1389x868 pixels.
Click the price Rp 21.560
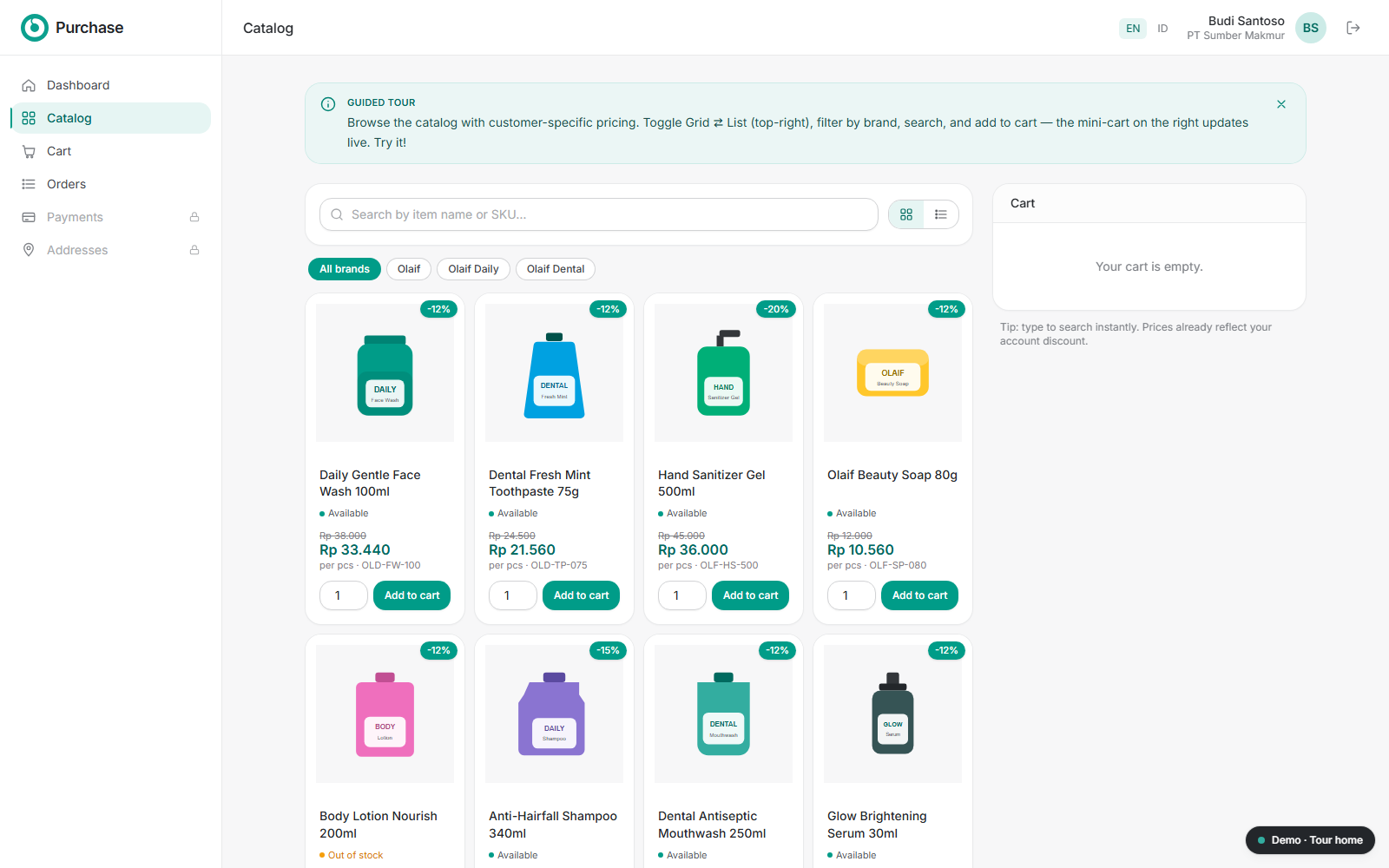point(522,550)
